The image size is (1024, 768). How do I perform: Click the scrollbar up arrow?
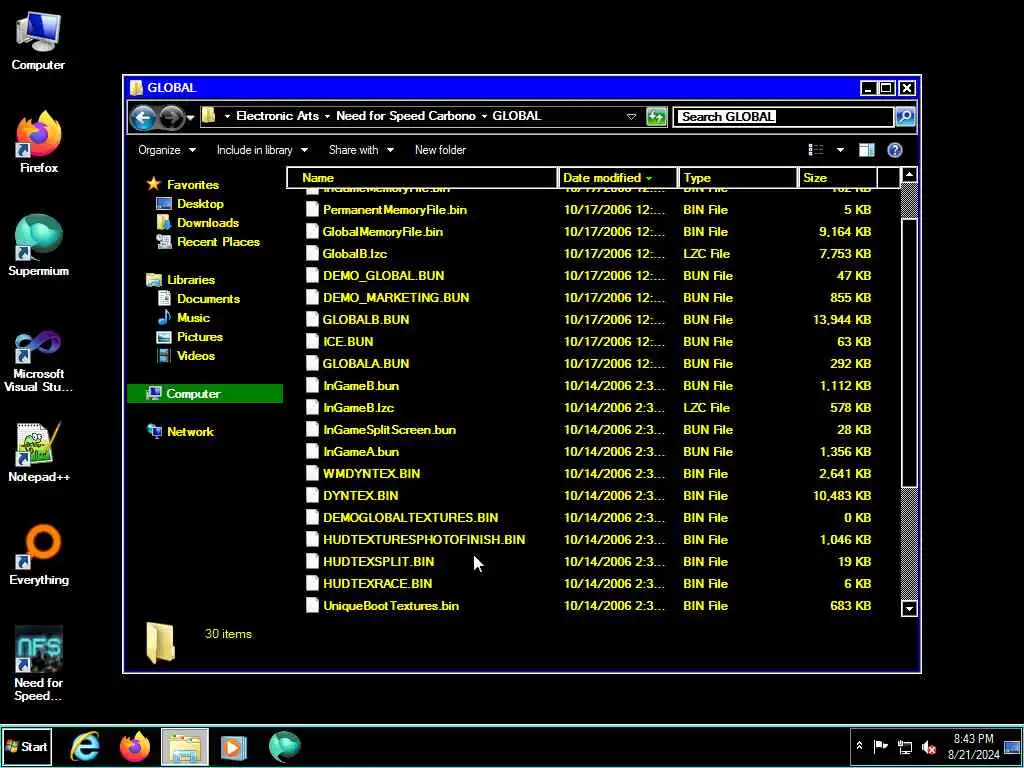coord(909,175)
